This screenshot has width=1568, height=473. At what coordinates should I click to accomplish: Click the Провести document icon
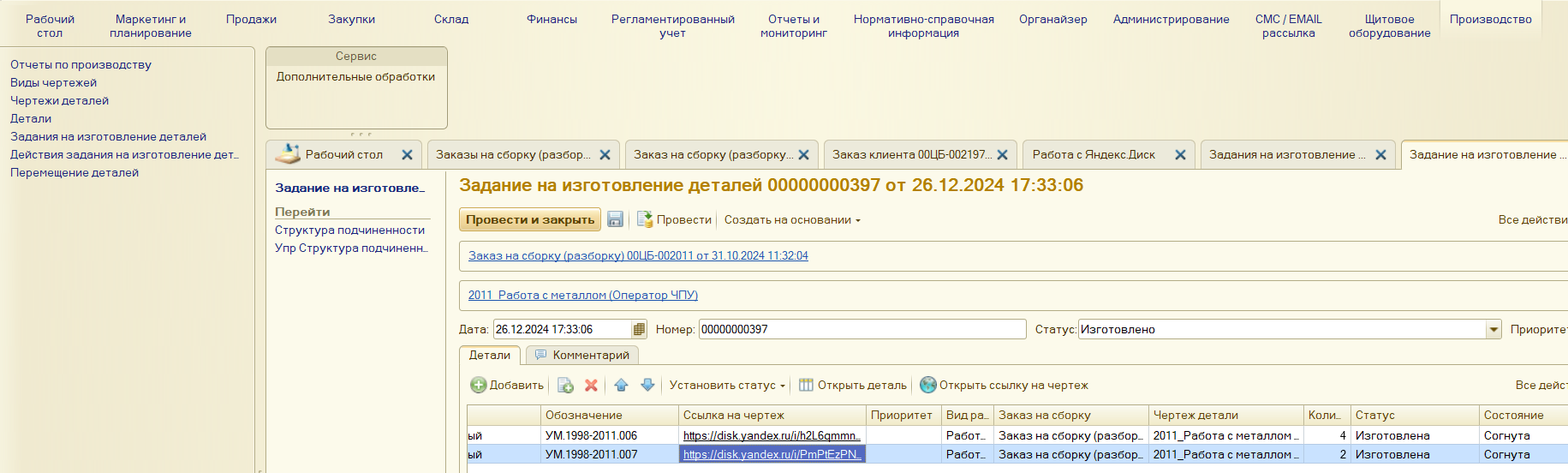coord(645,219)
